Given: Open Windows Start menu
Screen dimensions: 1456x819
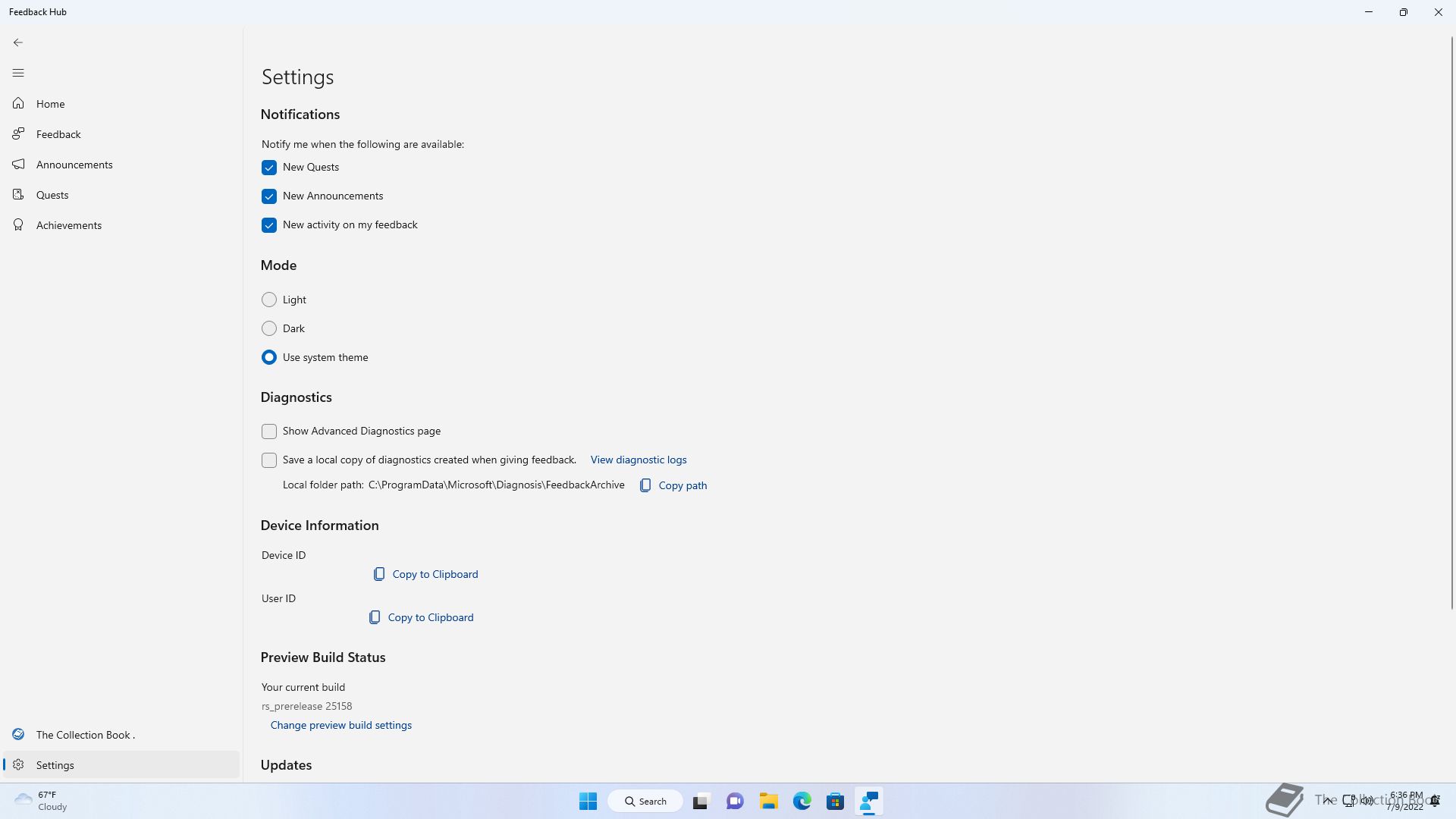Looking at the screenshot, I should click(x=588, y=801).
